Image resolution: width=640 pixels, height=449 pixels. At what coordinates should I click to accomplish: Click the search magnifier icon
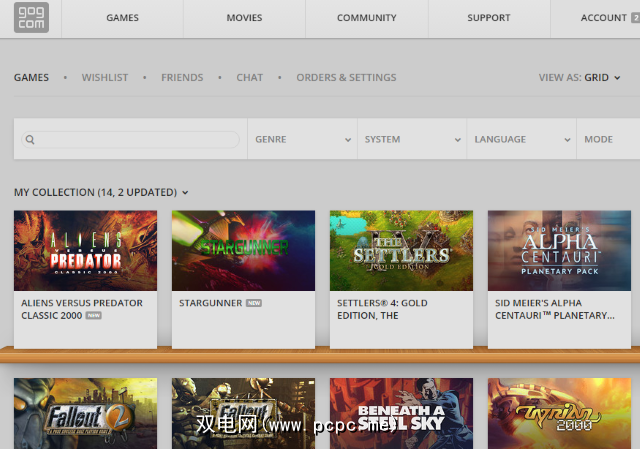tap(30, 140)
